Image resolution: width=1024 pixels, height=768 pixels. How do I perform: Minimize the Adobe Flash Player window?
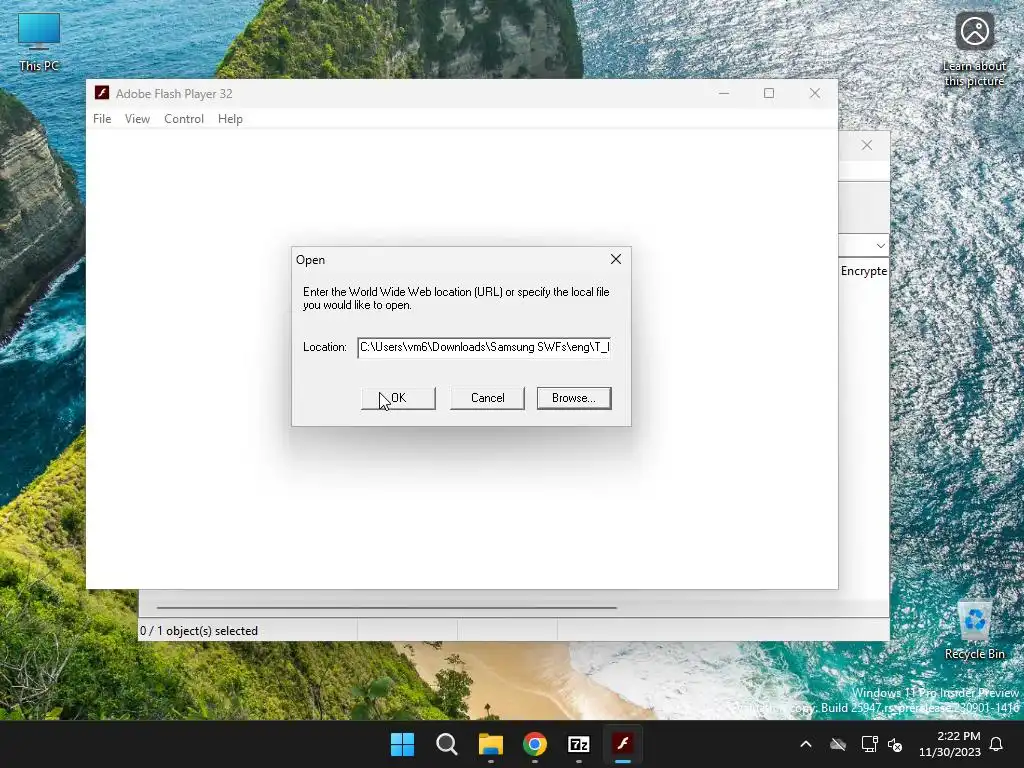(724, 93)
